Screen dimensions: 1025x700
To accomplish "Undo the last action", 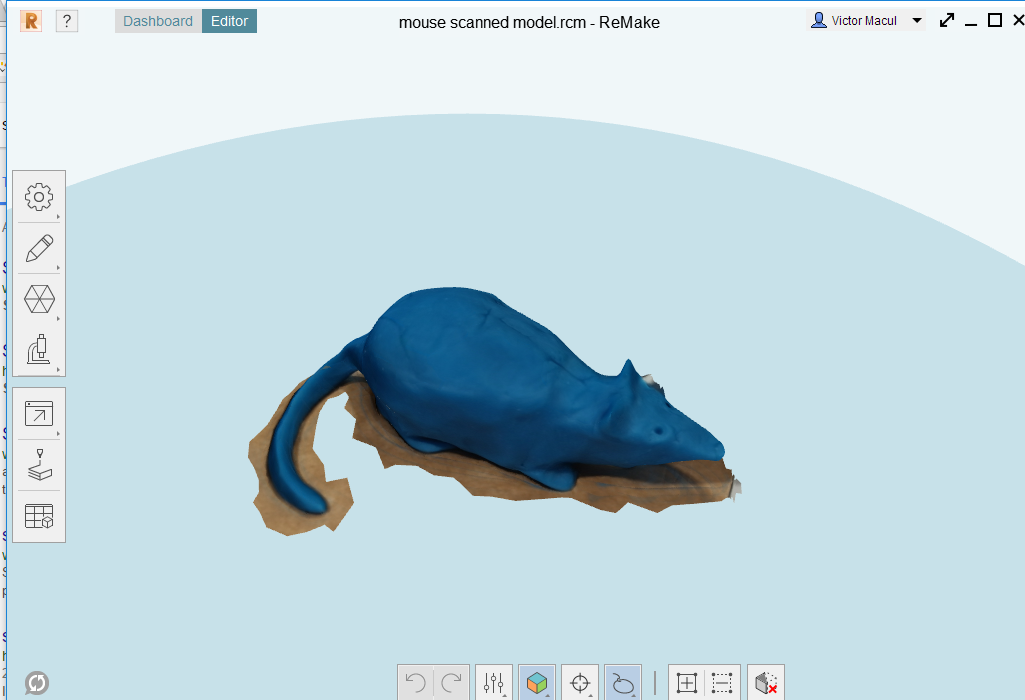I will point(416,683).
